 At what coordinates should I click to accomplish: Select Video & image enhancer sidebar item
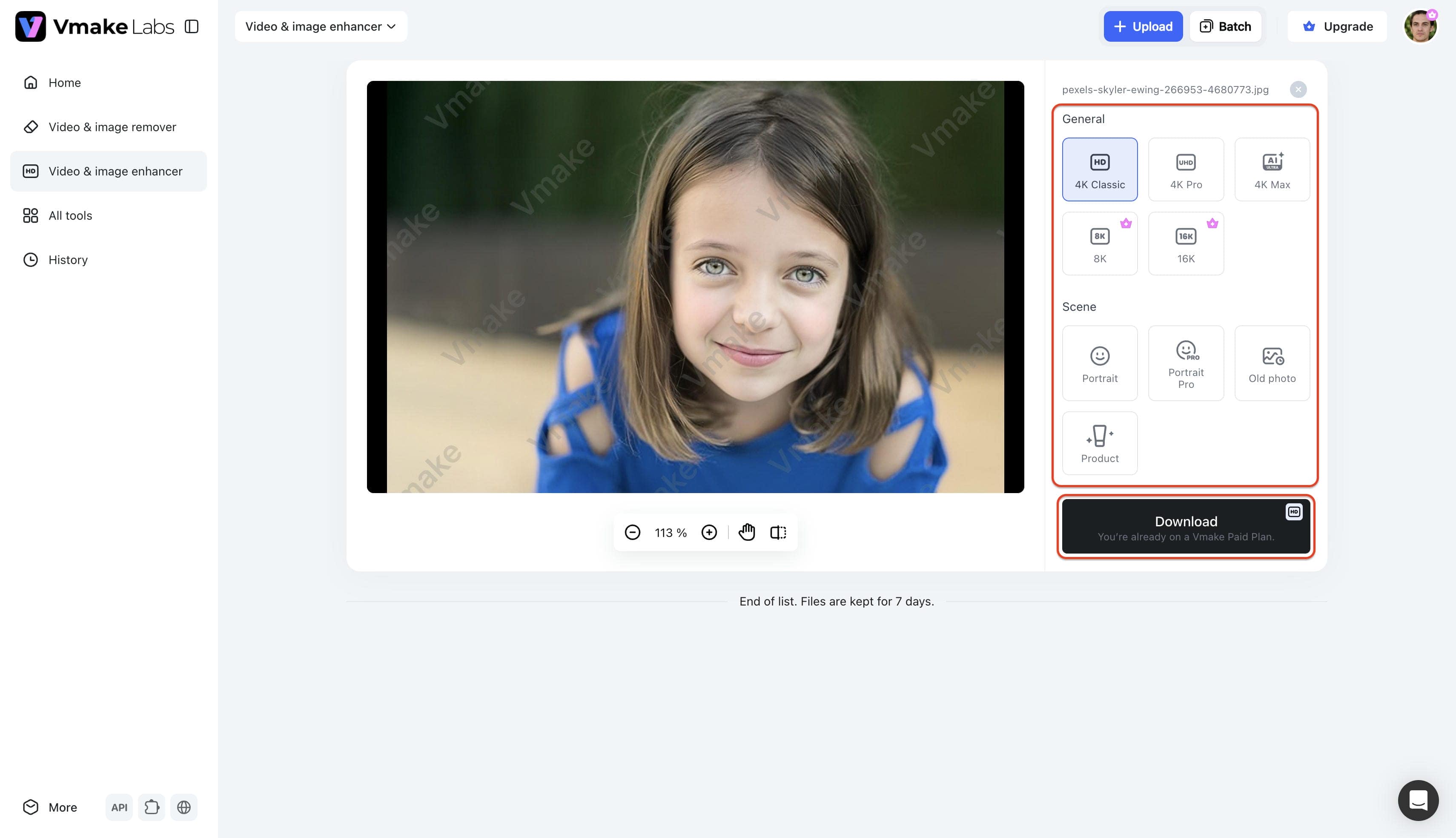(109, 172)
